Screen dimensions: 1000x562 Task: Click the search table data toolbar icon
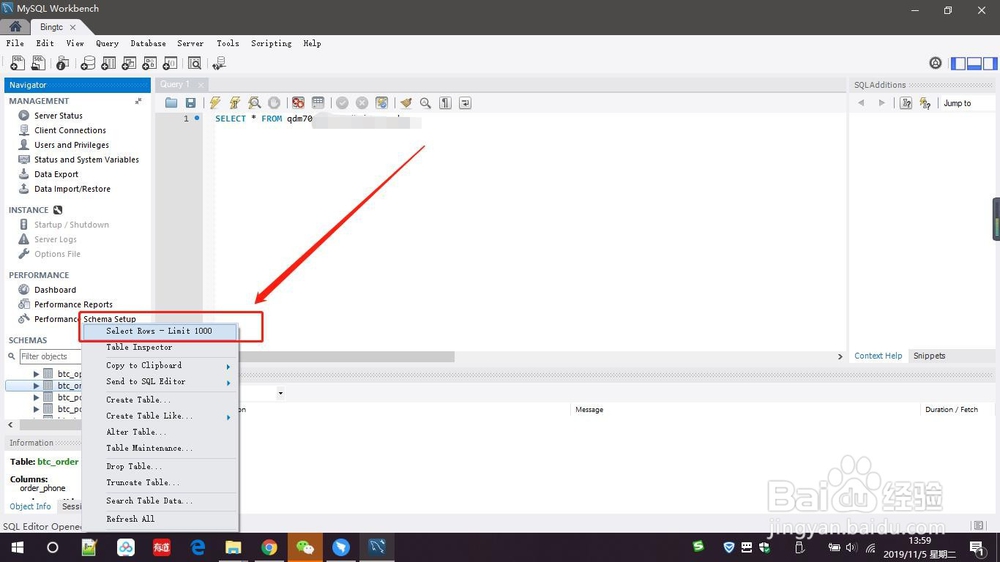tap(195, 63)
